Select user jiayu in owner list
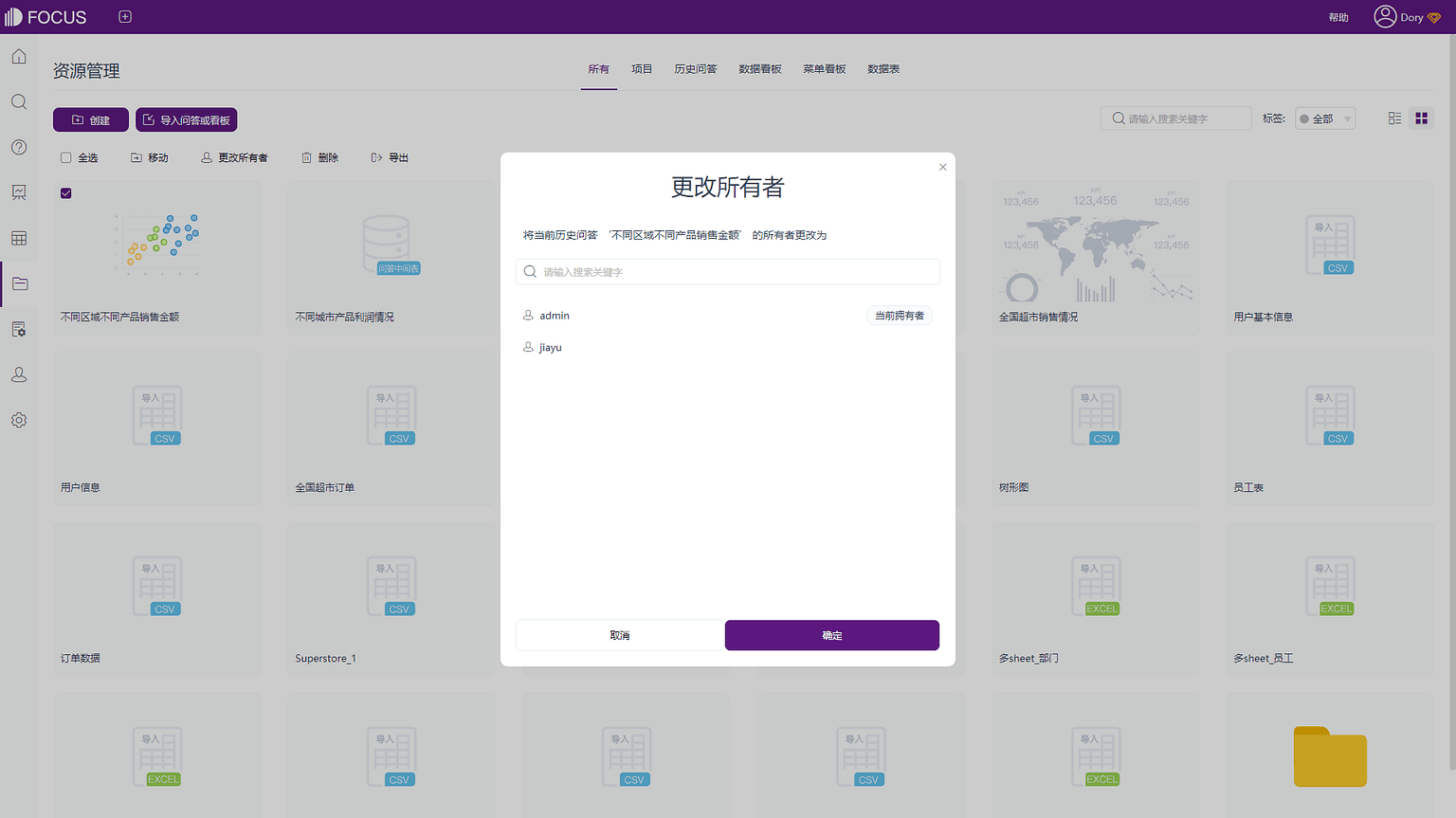Screen dimensions: 1456x818 pyautogui.click(x=728, y=348)
